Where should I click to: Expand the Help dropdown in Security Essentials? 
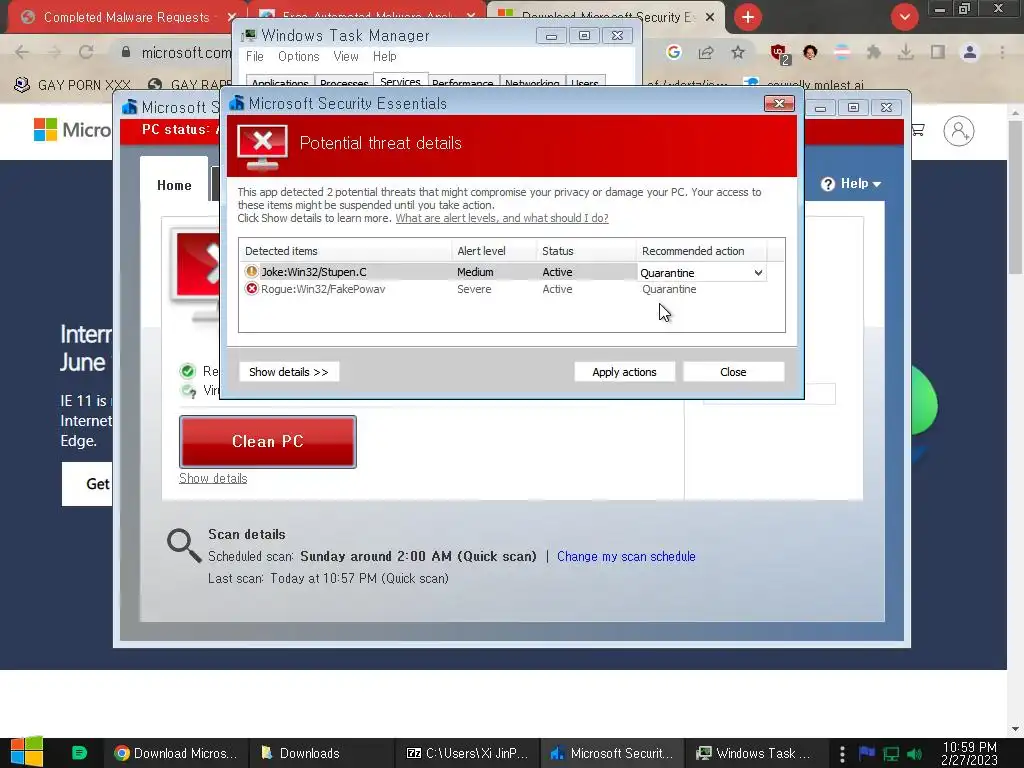click(x=851, y=184)
